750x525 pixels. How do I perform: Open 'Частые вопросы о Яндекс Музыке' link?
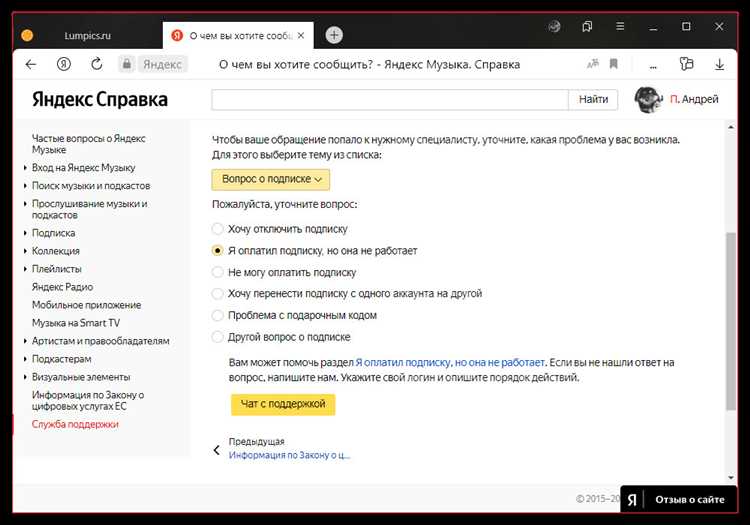click(88, 144)
